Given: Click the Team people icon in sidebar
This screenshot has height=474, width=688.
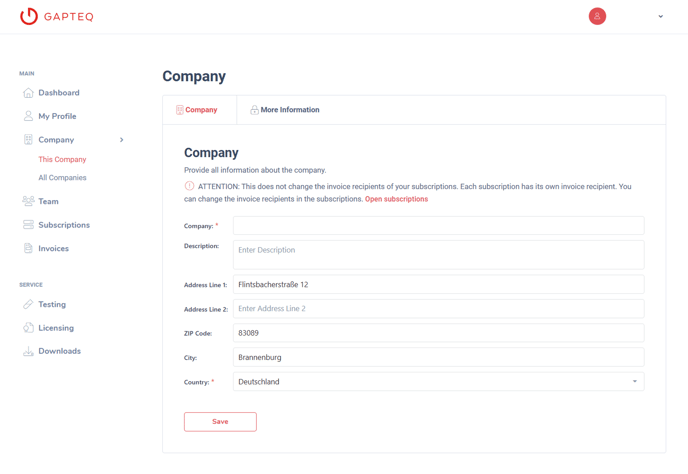Looking at the screenshot, I should 28,201.
